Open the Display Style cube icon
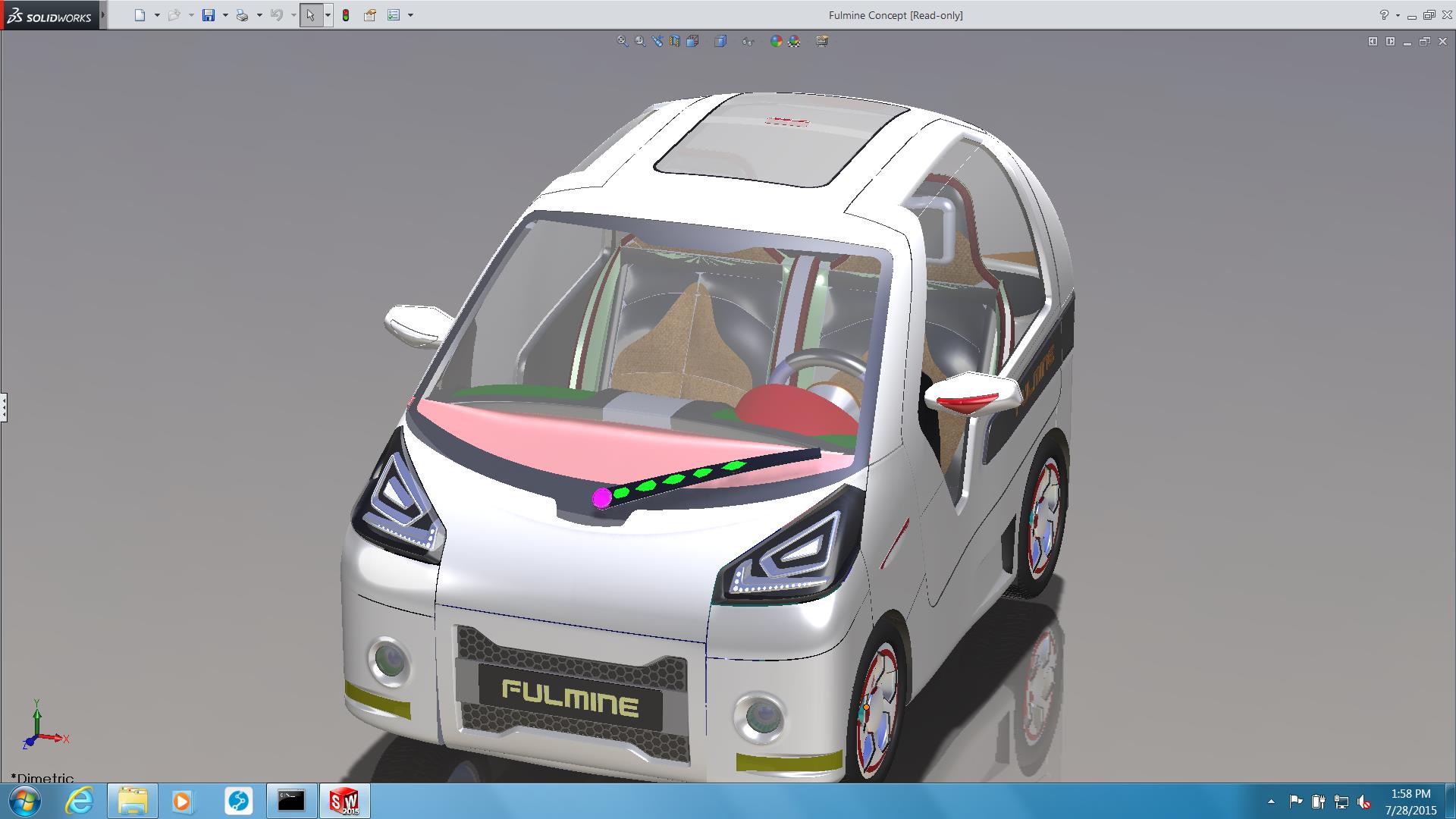The height and width of the screenshot is (819, 1456). pos(720,42)
